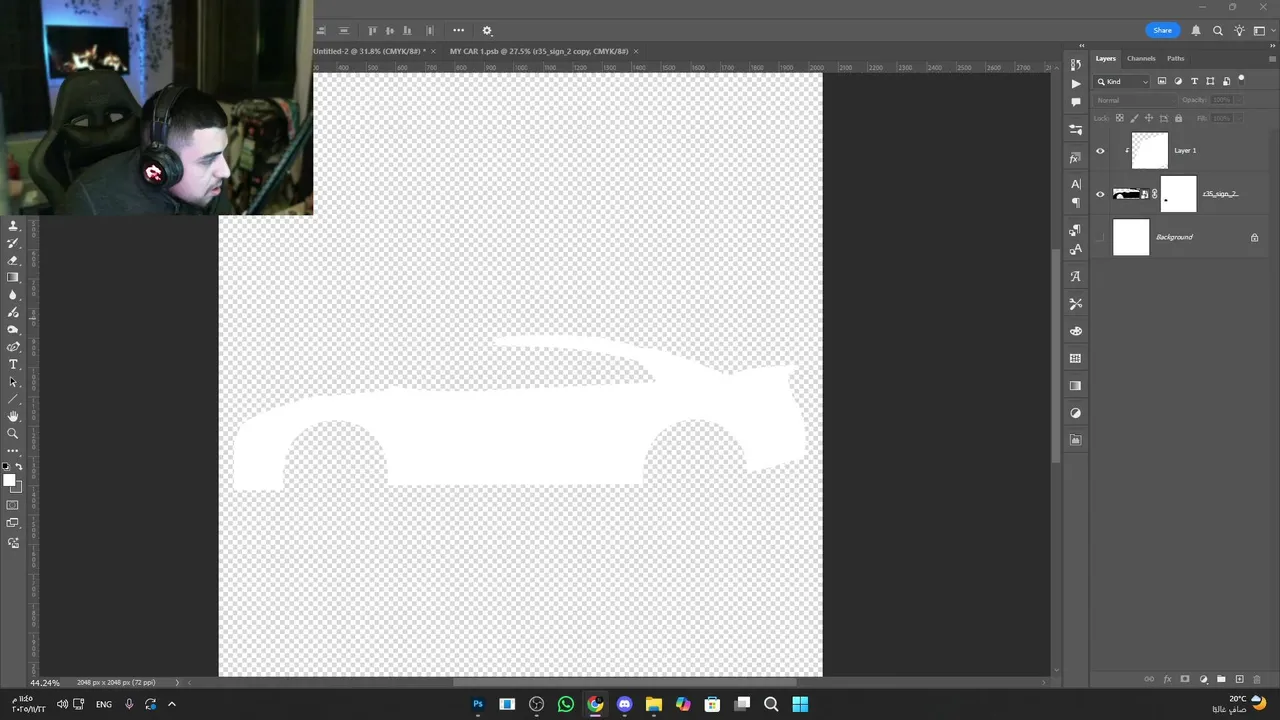The width and height of the screenshot is (1280, 720).
Task: Select the Type tool
Action: pyautogui.click(x=13, y=364)
